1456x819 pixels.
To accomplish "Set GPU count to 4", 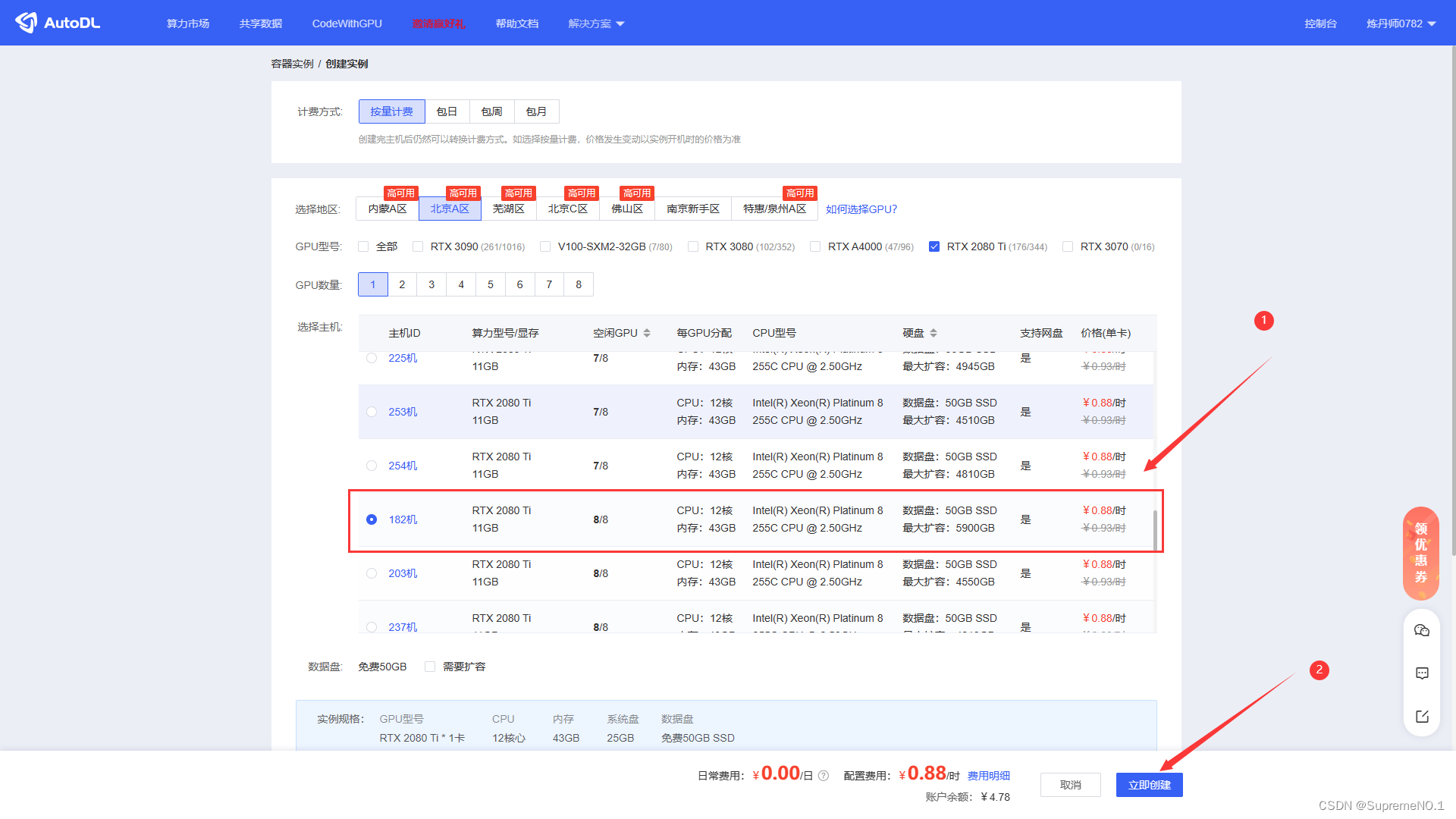I will coord(461,284).
